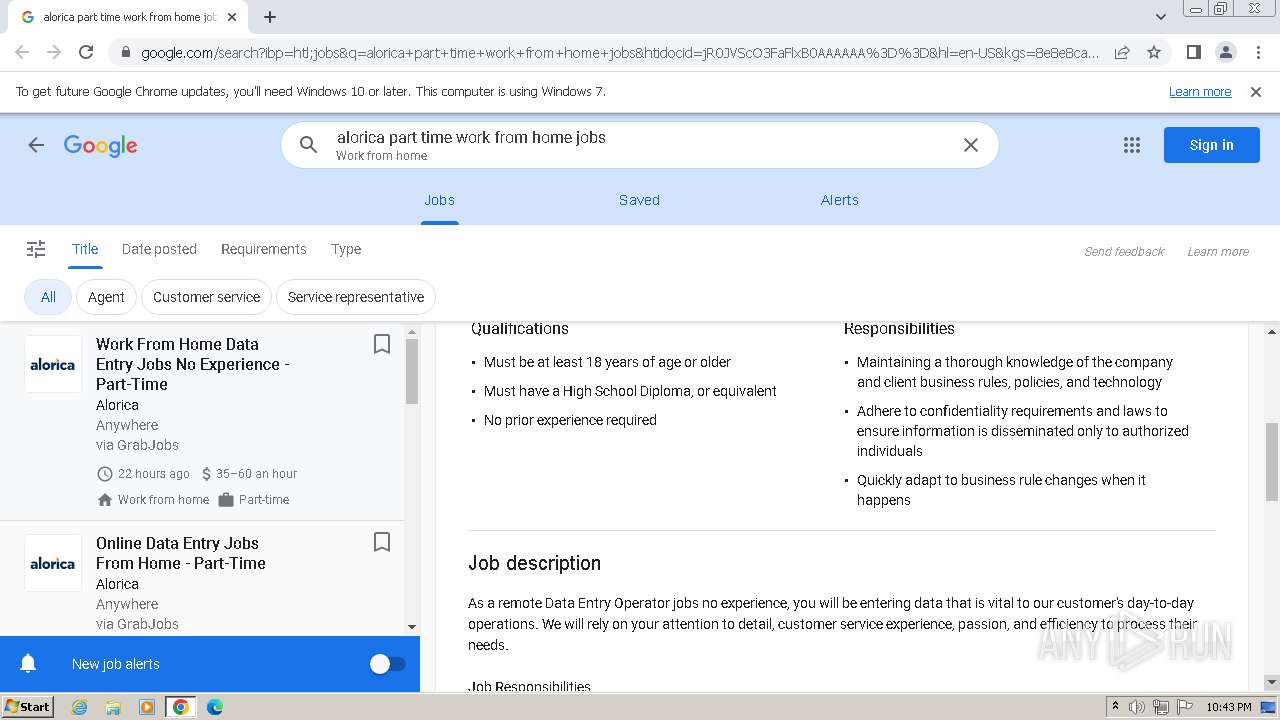
Task: Open the Learn more link about Chrome updates
Action: [x=1200, y=92]
